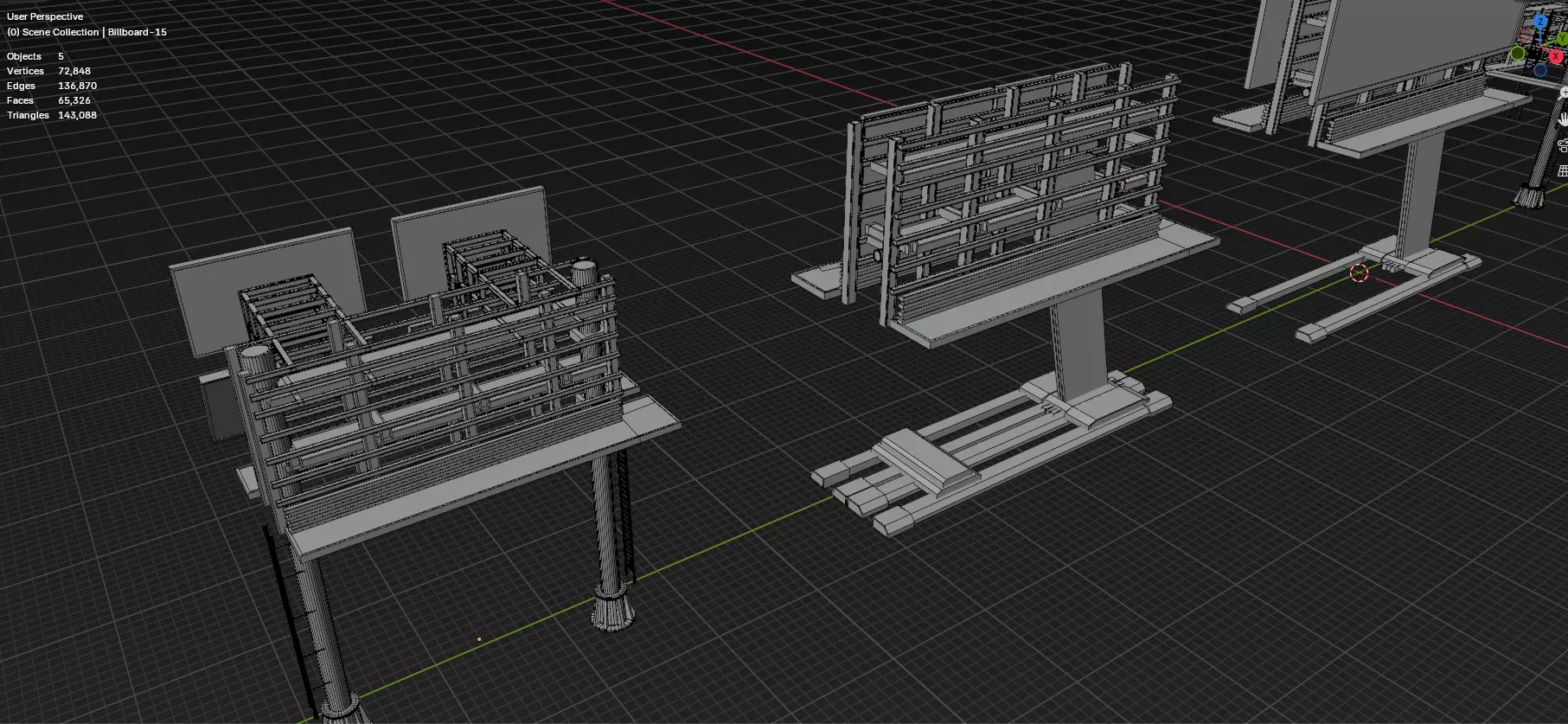Click the Objects count '5'
Image resolution: width=1568 pixels, height=724 pixels.
[x=61, y=56]
